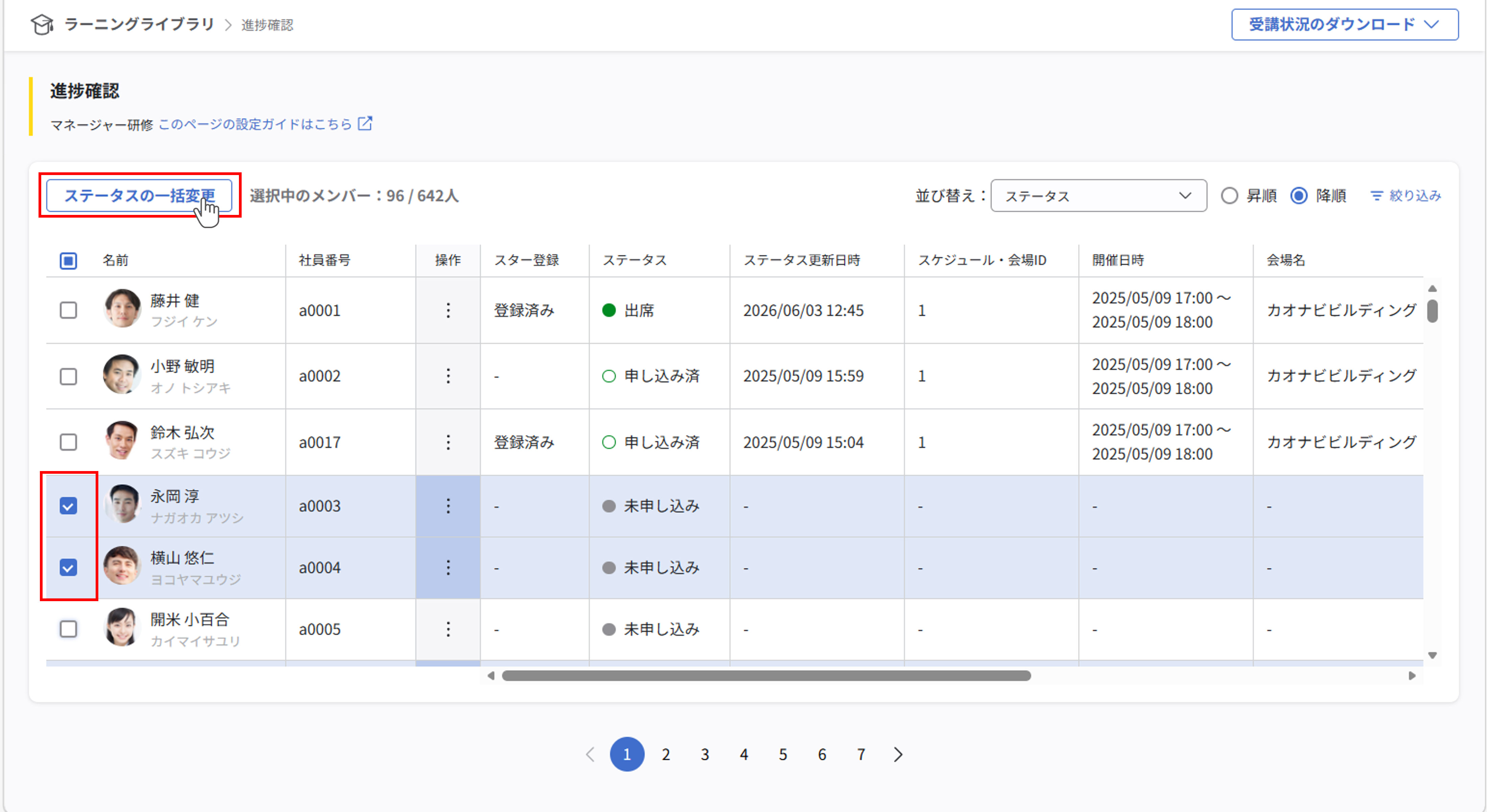Click employee number a0017
The height and width of the screenshot is (812, 1487).
320,443
